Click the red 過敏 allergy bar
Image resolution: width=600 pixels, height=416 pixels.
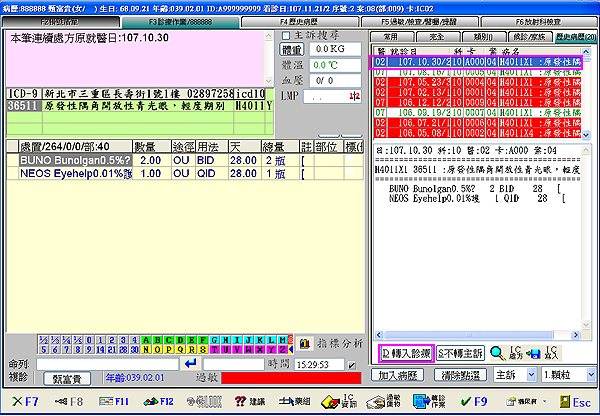[292, 377]
